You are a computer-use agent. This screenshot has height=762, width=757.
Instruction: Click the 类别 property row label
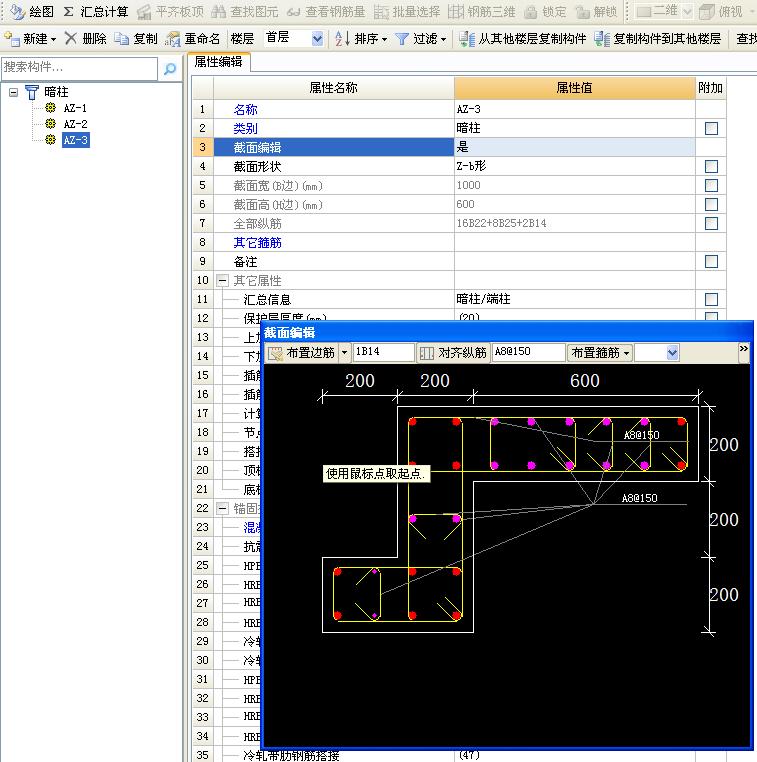pos(245,129)
